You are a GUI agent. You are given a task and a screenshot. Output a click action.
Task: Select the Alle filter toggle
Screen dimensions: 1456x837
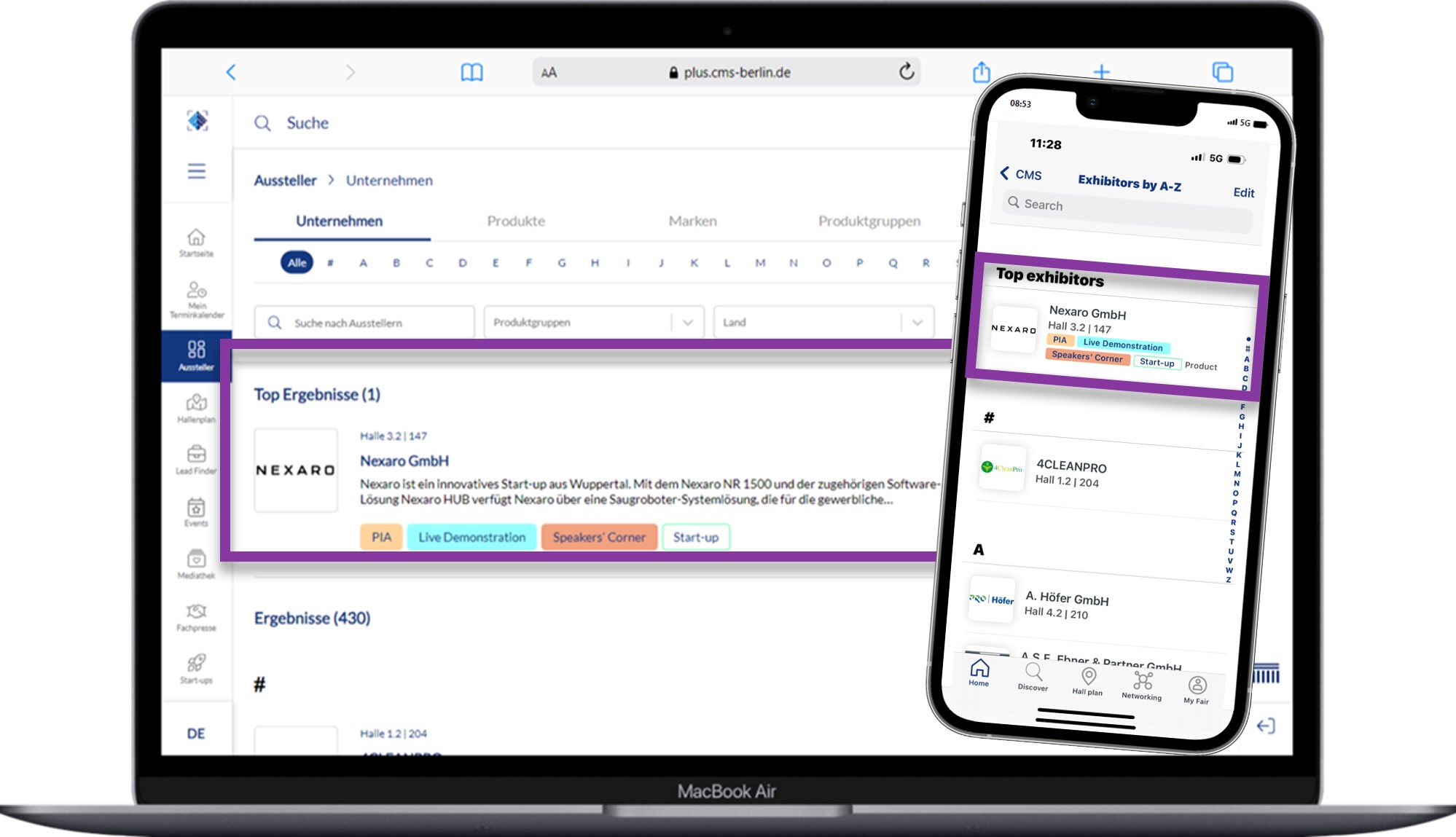click(297, 262)
